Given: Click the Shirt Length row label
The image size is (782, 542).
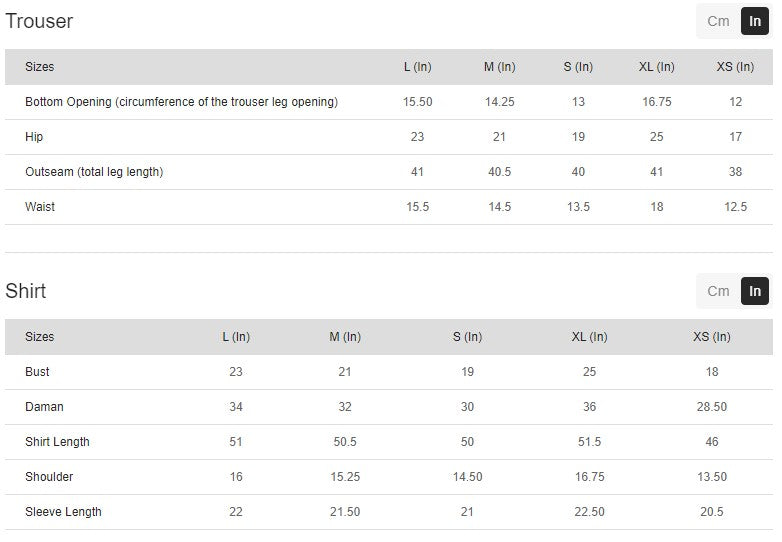Looking at the screenshot, I should point(57,442).
